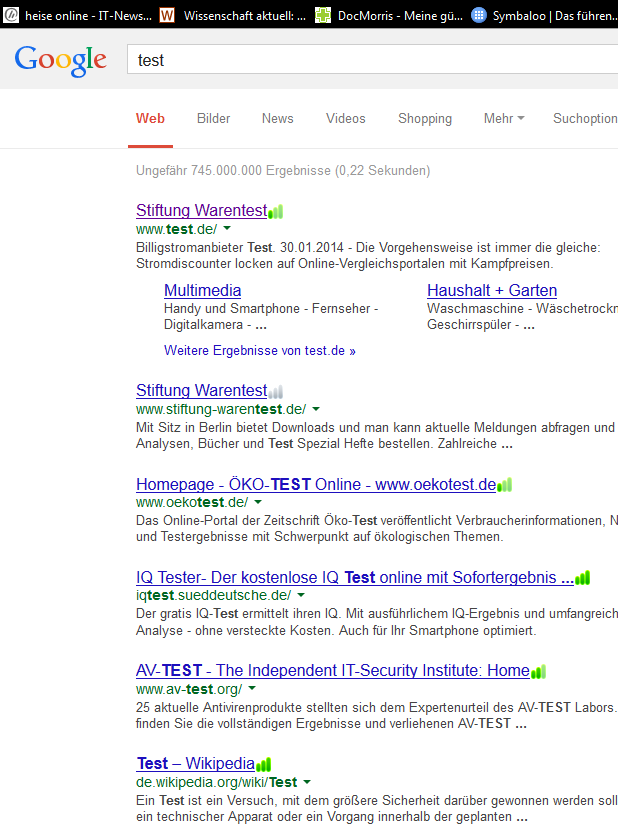This screenshot has height=830, width=618.
Task: Open the Test – Wikipedia result
Action: coord(196,764)
